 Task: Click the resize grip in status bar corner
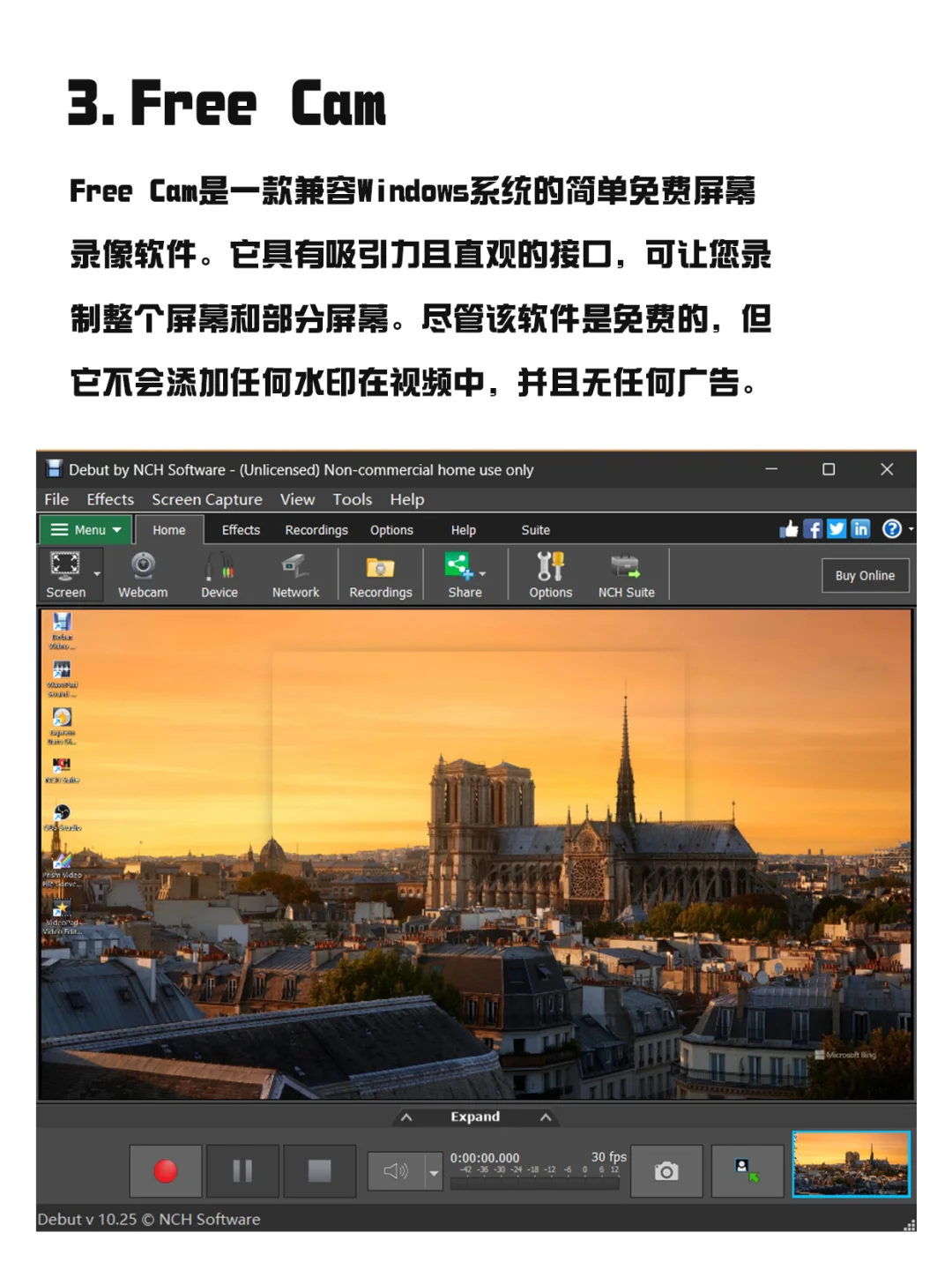(910, 1224)
